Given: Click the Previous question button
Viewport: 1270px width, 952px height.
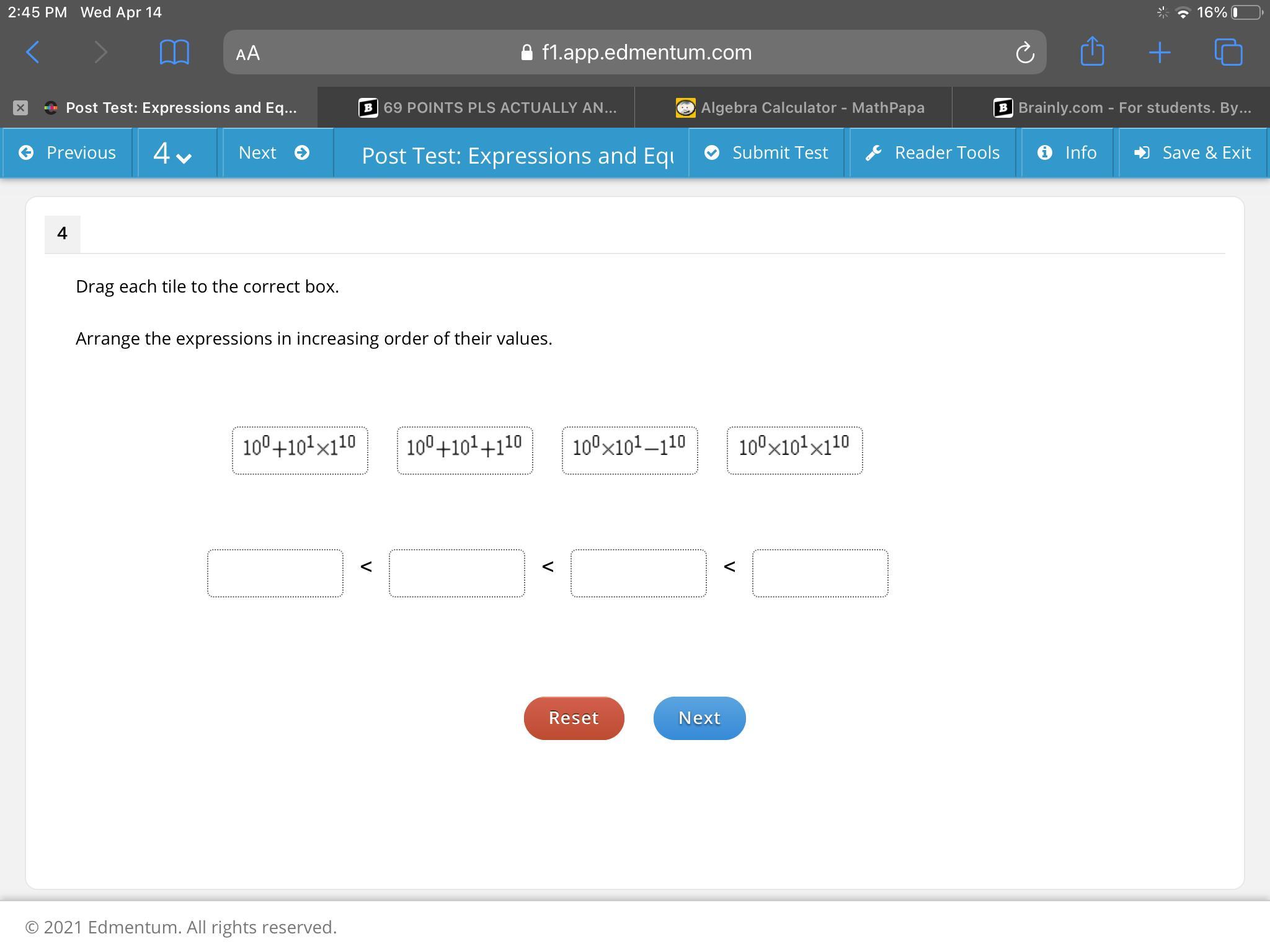Looking at the screenshot, I should pos(68,153).
